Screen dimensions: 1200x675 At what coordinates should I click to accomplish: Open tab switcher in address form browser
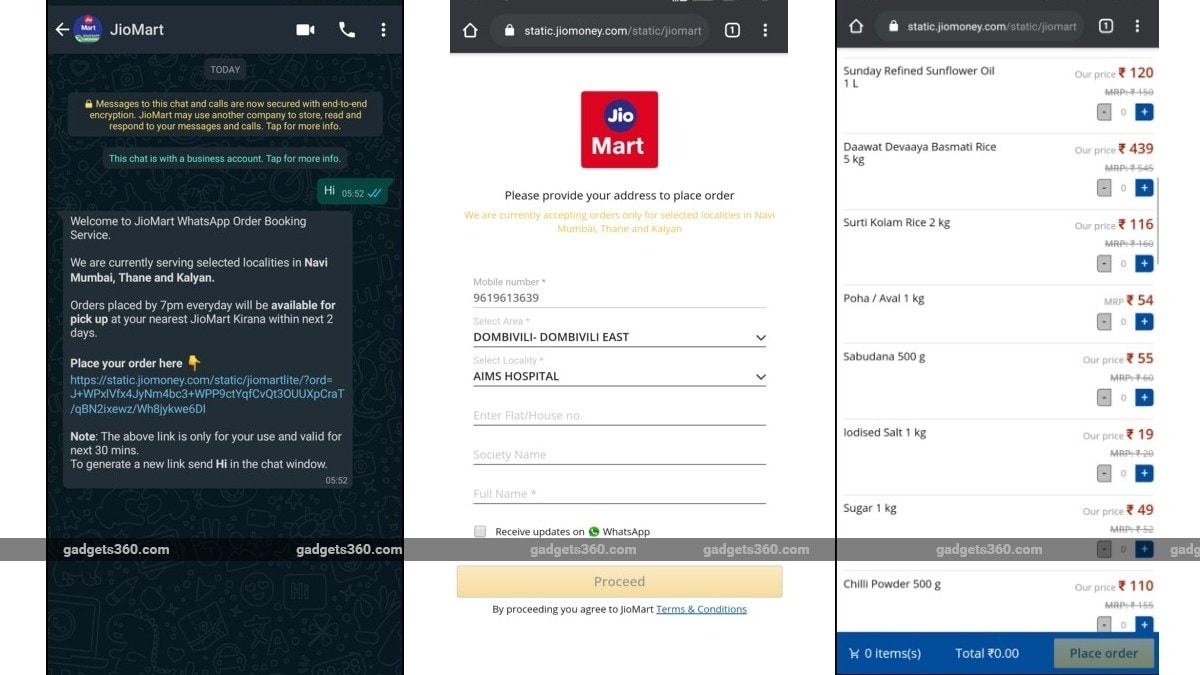(732, 30)
